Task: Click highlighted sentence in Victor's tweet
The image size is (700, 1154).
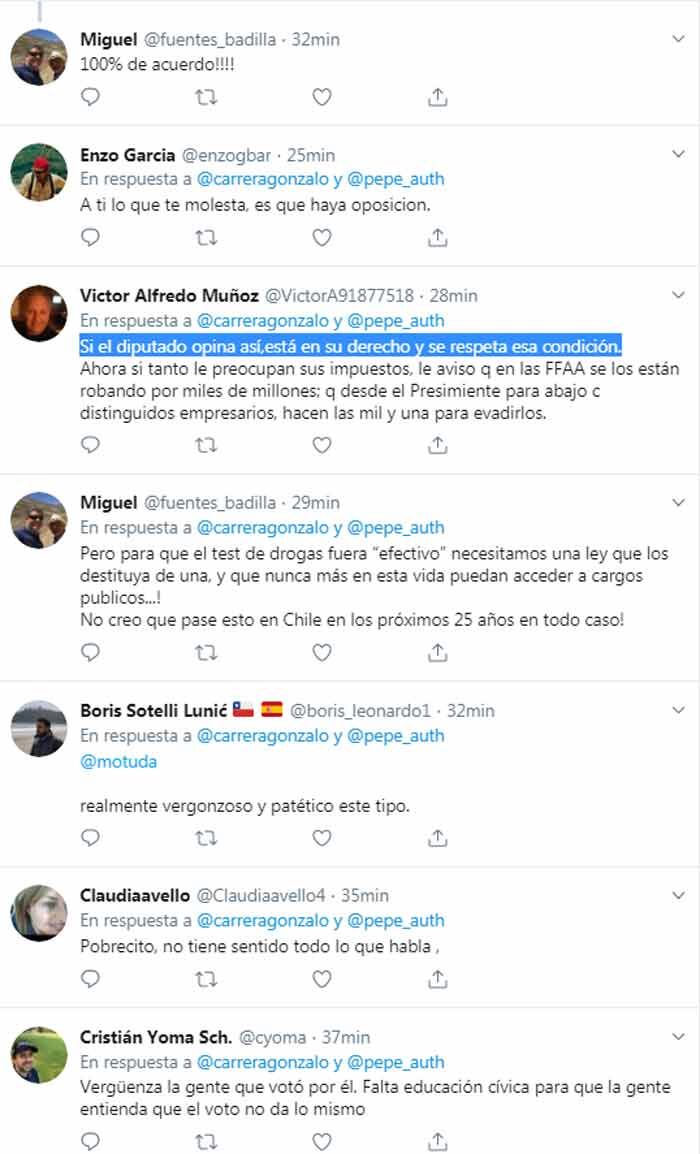Action: [350, 346]
